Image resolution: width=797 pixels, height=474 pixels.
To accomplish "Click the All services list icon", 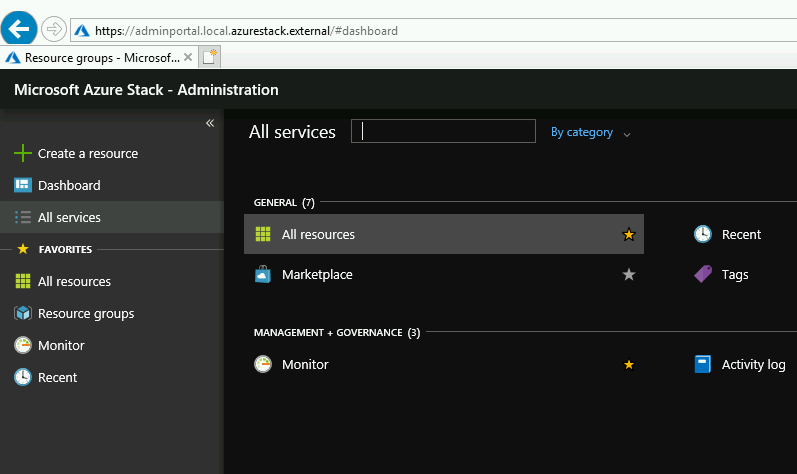I will click(x=23, y=217).
